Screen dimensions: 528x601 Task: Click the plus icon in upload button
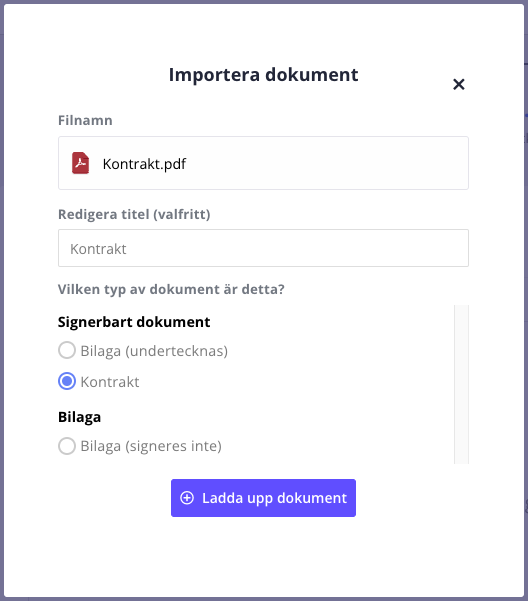pos(187,498)
